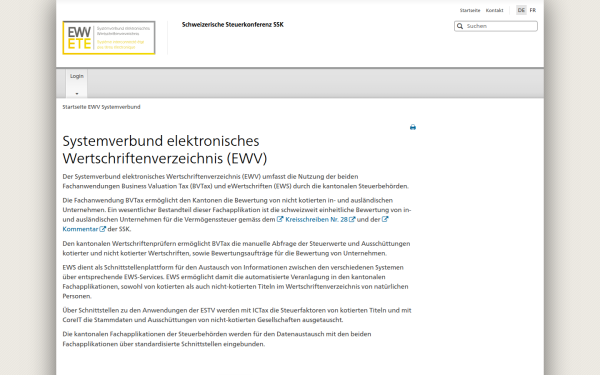The height and width of the screenshot is (375, 600).
Task: Click external link icon before Kreisschreiben Nr. 28
Action: (280, 219)
